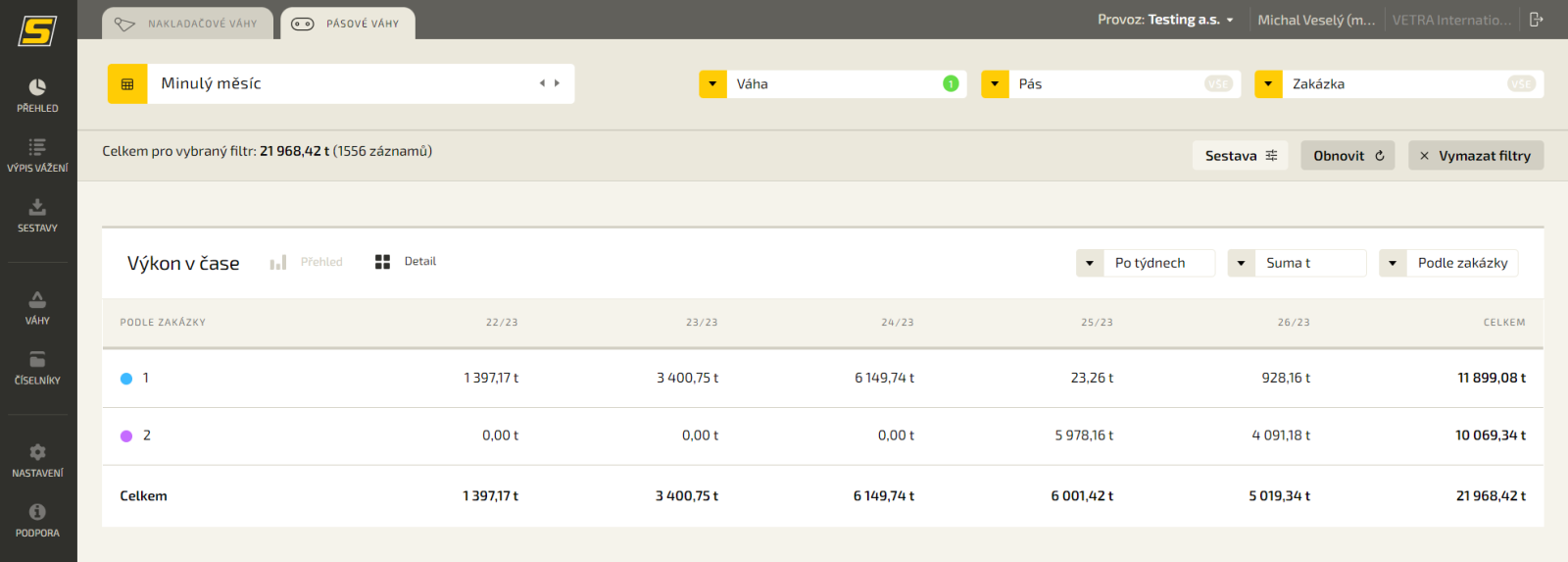Open Podpora info section in sidebar
Screen dimensions: 1568x562
coord(37,520)
